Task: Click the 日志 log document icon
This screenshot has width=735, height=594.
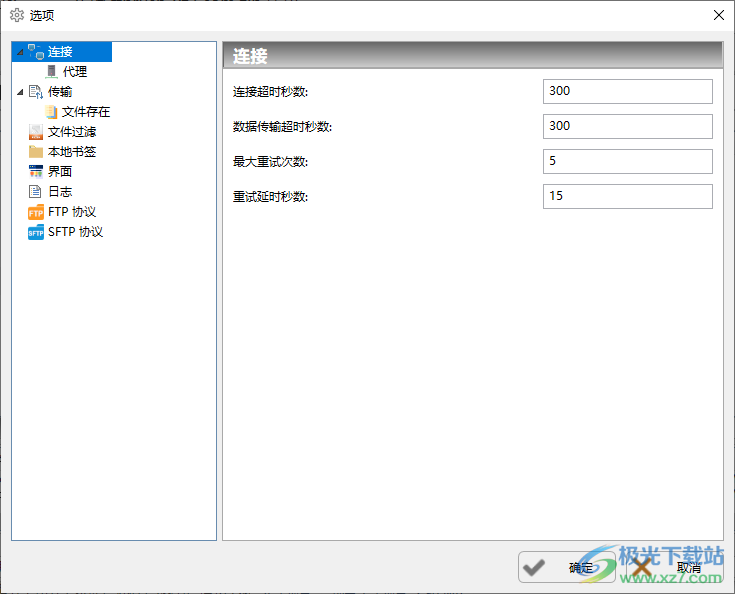Action: [35, 191]
